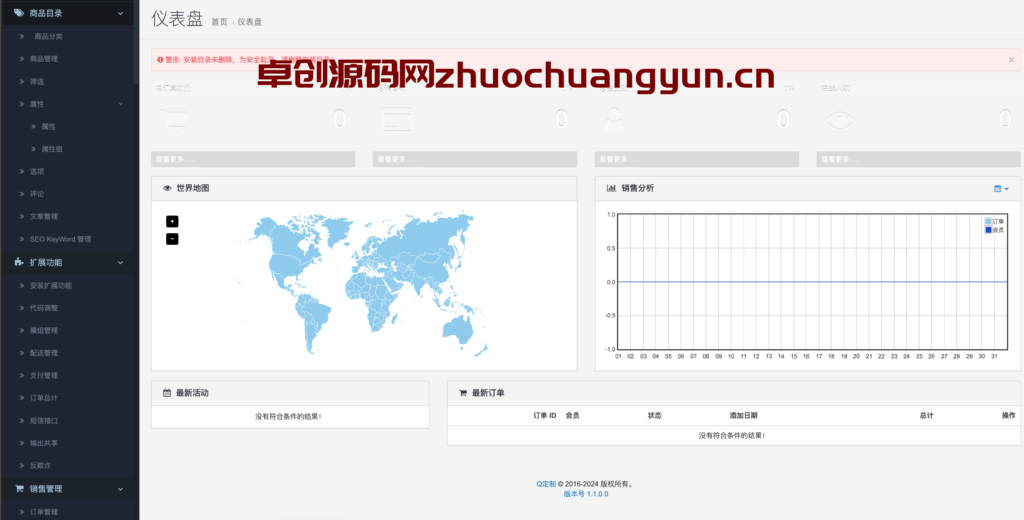
Task: Go to 文章管理 in the sidebar
Action: coord(44,216)
